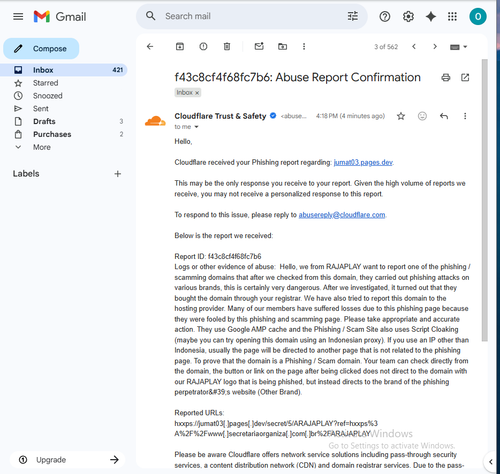
Task: Open the account avatar 'O'
Action: tap(478, 16)
